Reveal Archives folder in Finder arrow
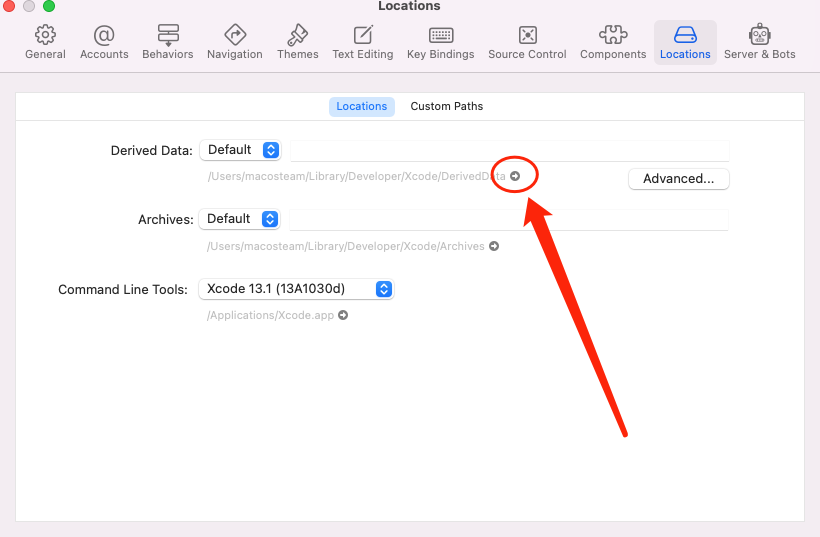The image size is (820, 537). coord(494,246)
